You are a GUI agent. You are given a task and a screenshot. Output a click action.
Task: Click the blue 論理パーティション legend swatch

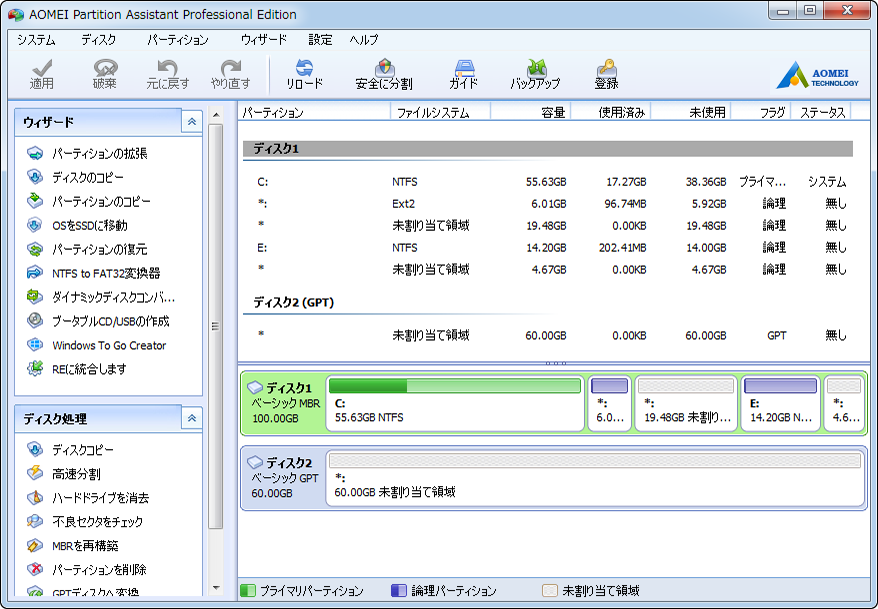[399, 591]
